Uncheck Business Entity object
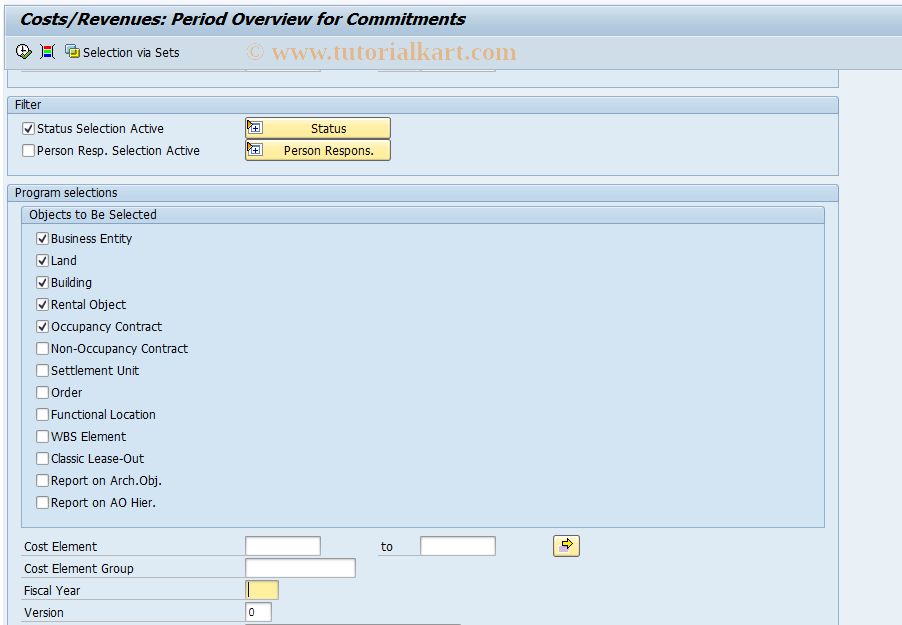 click(42, 238)
